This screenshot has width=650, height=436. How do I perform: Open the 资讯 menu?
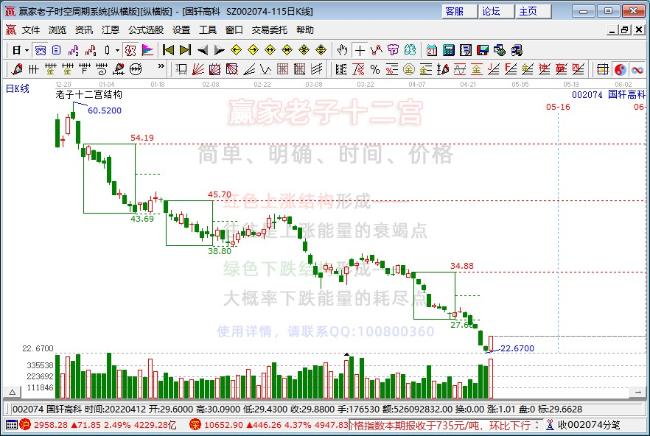point(84,30)
